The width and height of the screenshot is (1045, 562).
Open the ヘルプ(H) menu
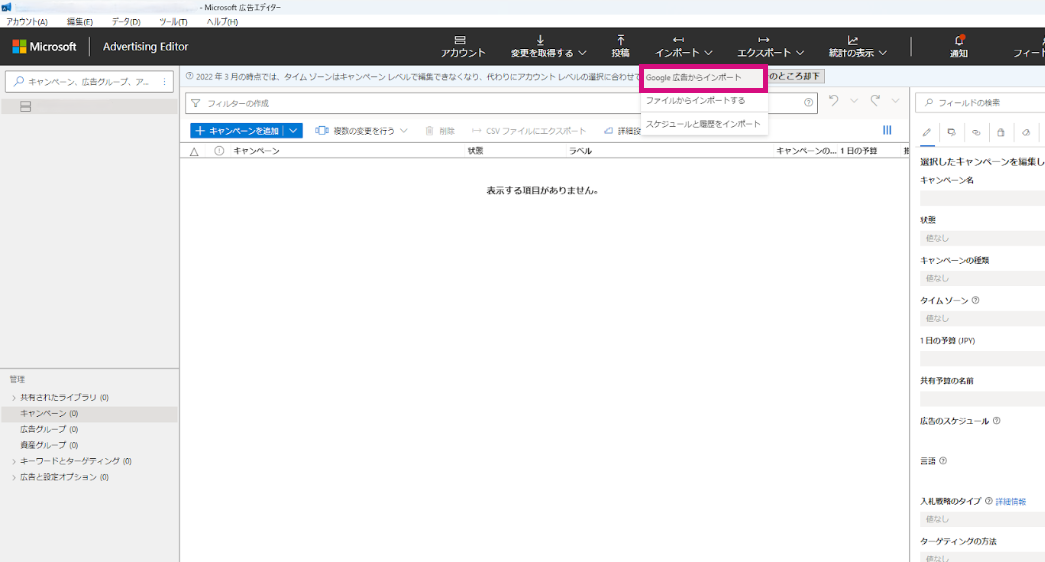[x=222, y=21]
